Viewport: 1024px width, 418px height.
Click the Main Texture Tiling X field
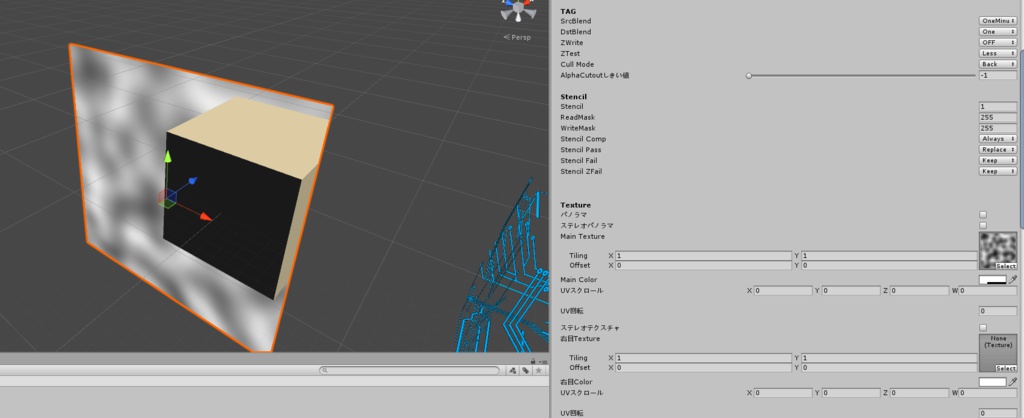pyautogui.click(x=703, y=255)
